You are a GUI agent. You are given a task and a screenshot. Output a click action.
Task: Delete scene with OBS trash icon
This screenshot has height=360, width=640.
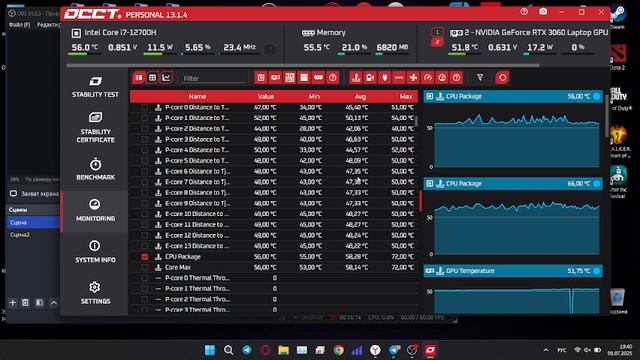click(x=25, y=302)
